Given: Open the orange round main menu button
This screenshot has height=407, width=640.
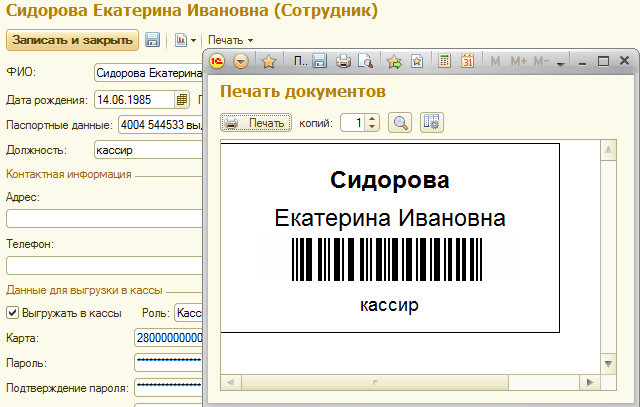Looking at the screenshot, I should click(241, 62).
